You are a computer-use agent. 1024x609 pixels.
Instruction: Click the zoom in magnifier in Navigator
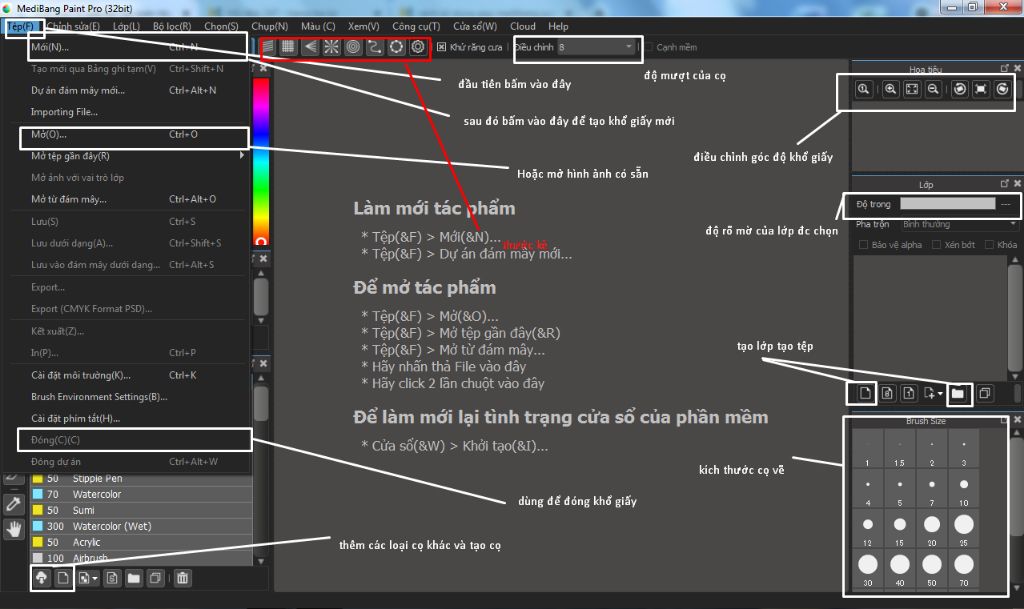(x=890, y=89)
